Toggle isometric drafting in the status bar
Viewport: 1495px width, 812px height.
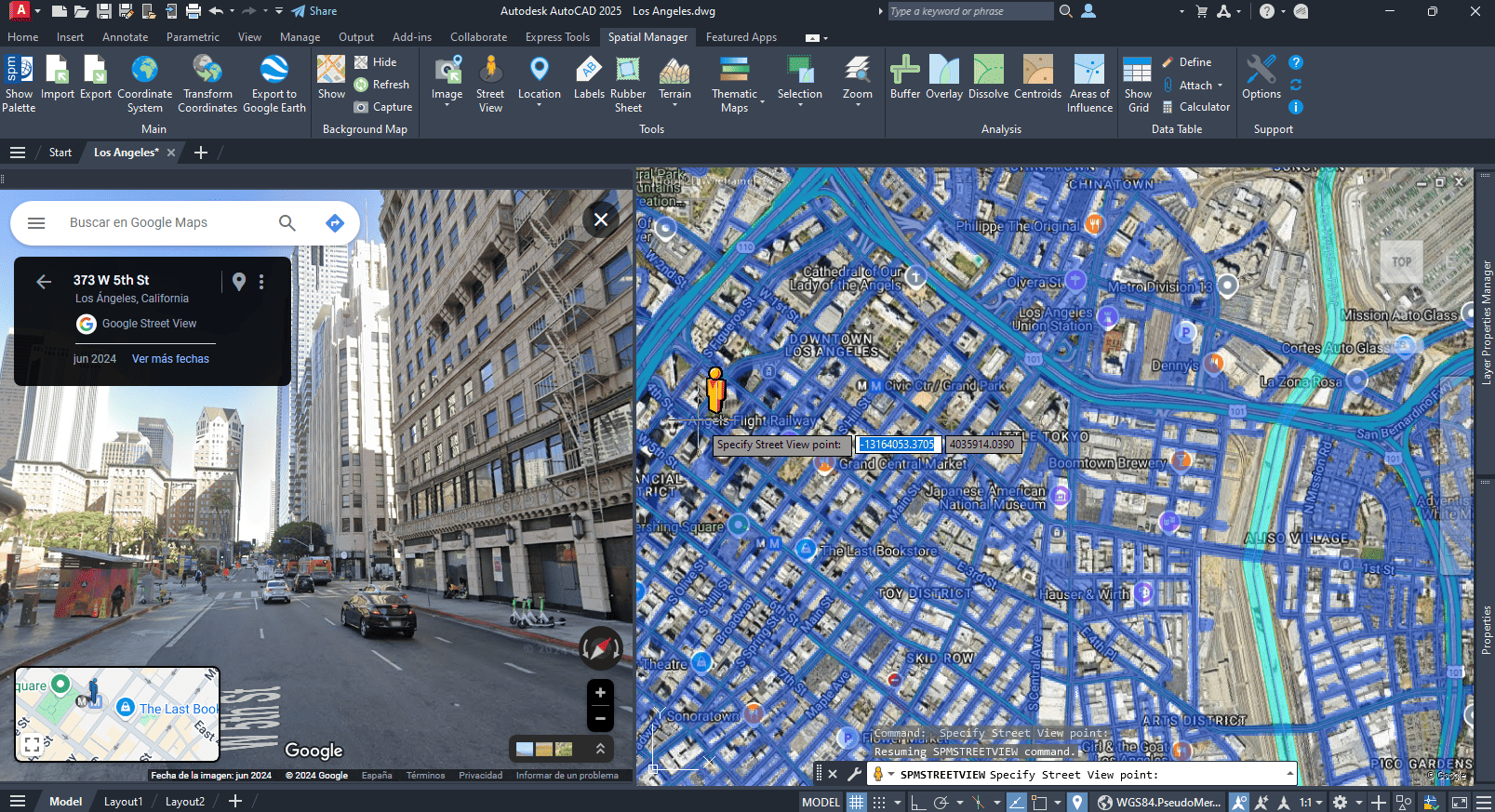(x=978, y=802)
